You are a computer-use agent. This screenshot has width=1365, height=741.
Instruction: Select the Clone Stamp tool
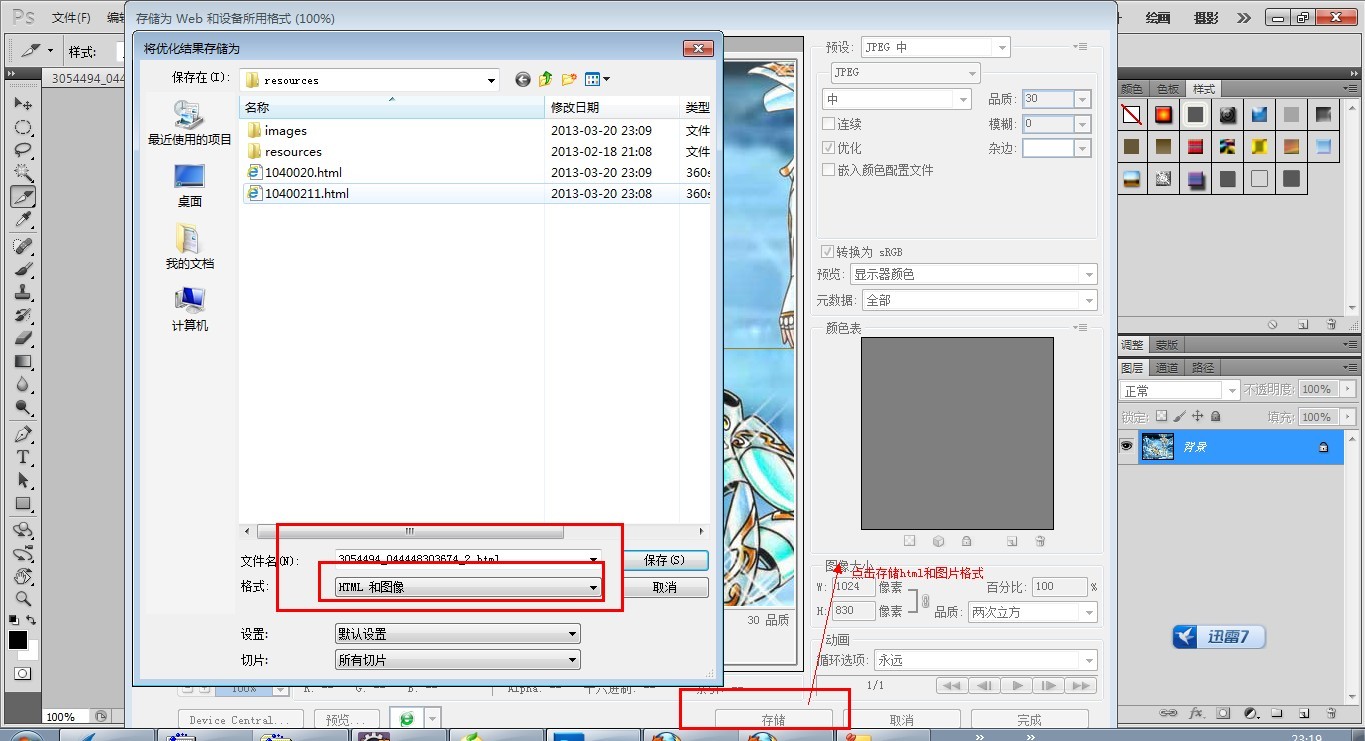tap(23, 292)
